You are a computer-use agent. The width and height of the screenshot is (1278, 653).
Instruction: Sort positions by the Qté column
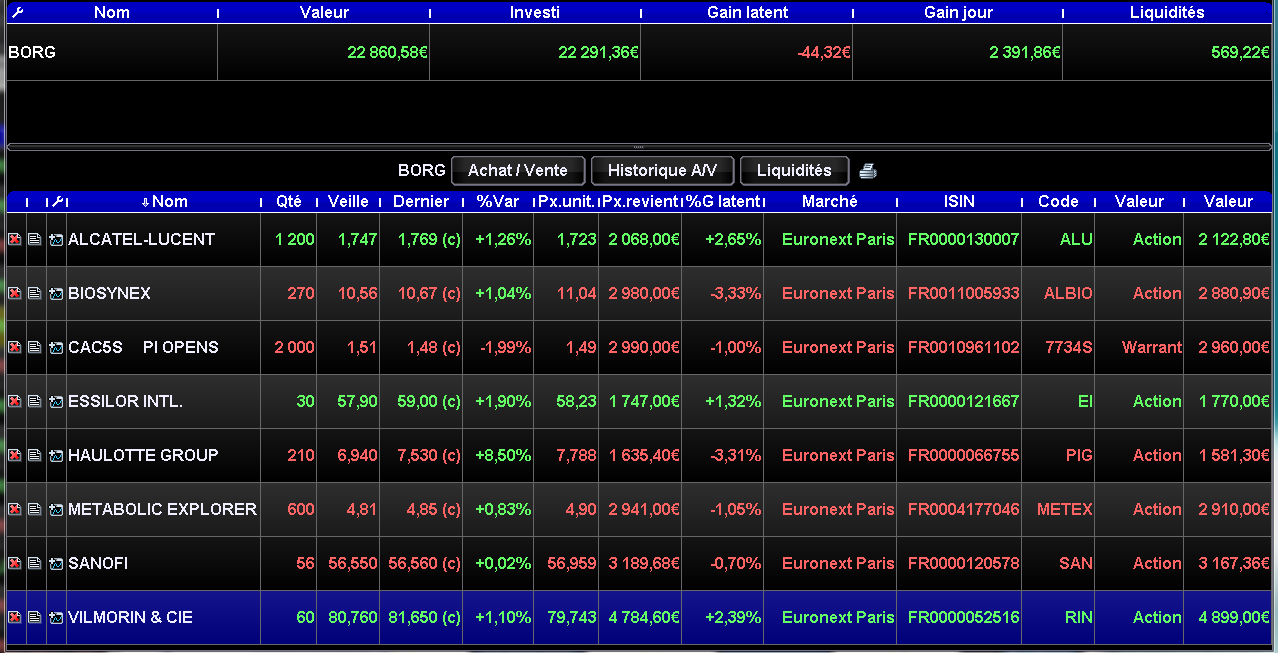289,202
